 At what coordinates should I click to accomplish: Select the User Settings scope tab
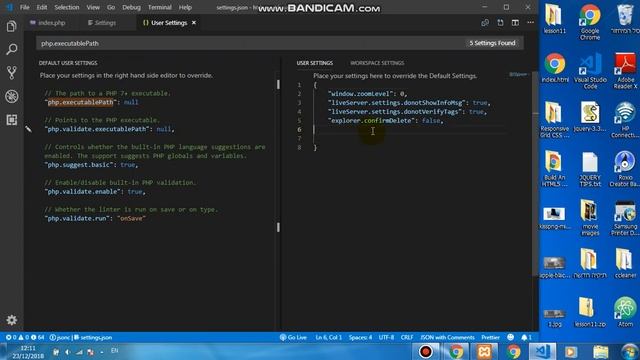point(315,63)
